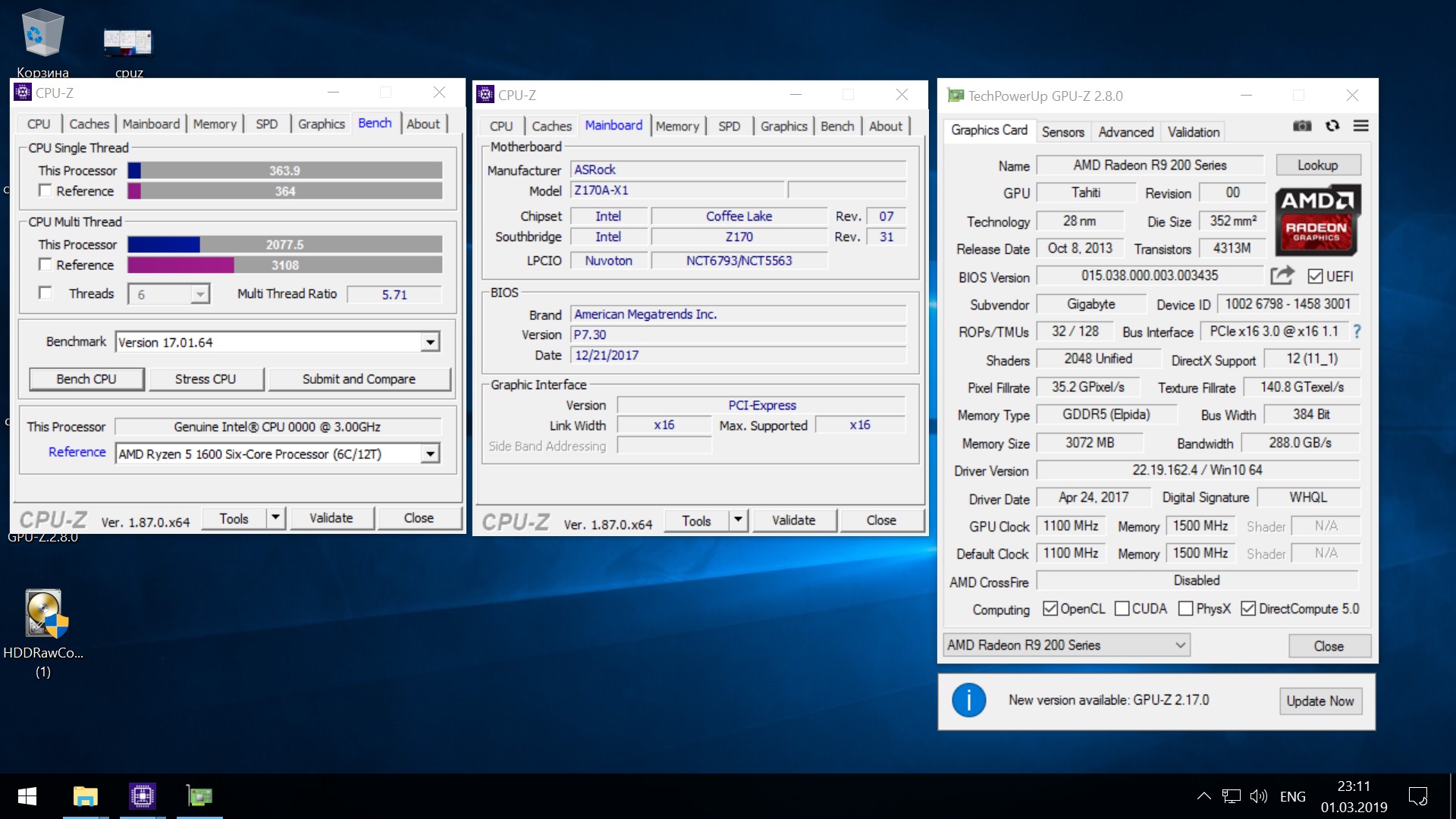
Task: Open File Explorer from the taskbar
Action: 86,796
